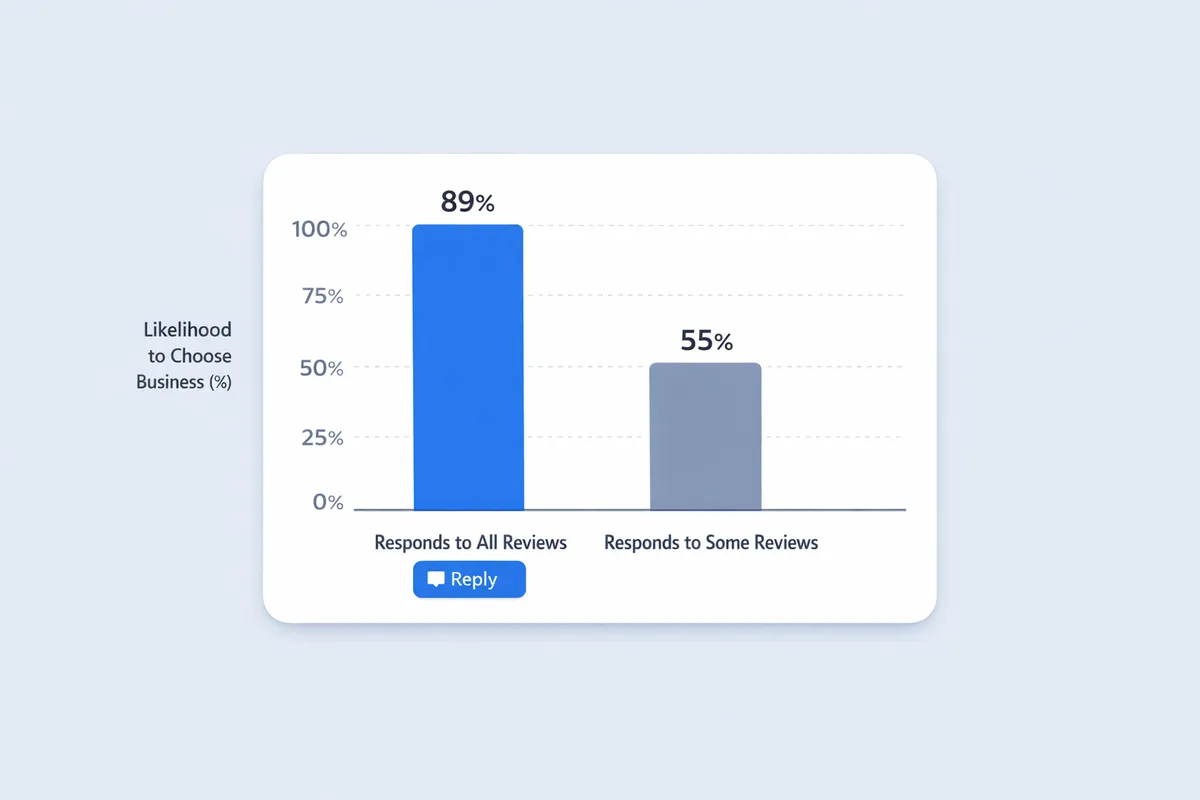Select the 75% y-axis tick label

[x=323, y=296]
